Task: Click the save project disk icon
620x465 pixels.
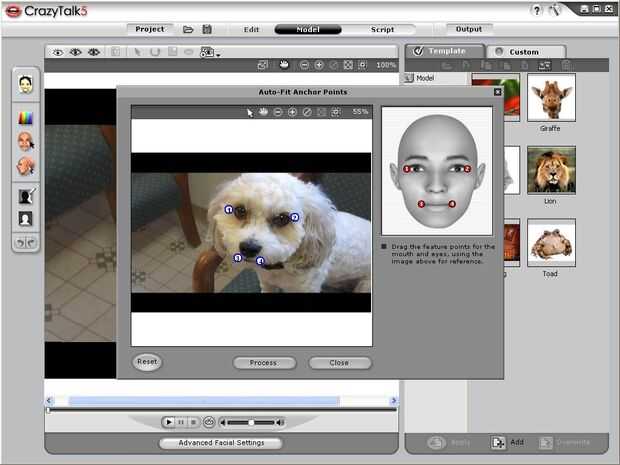Action: coord(206,29)
